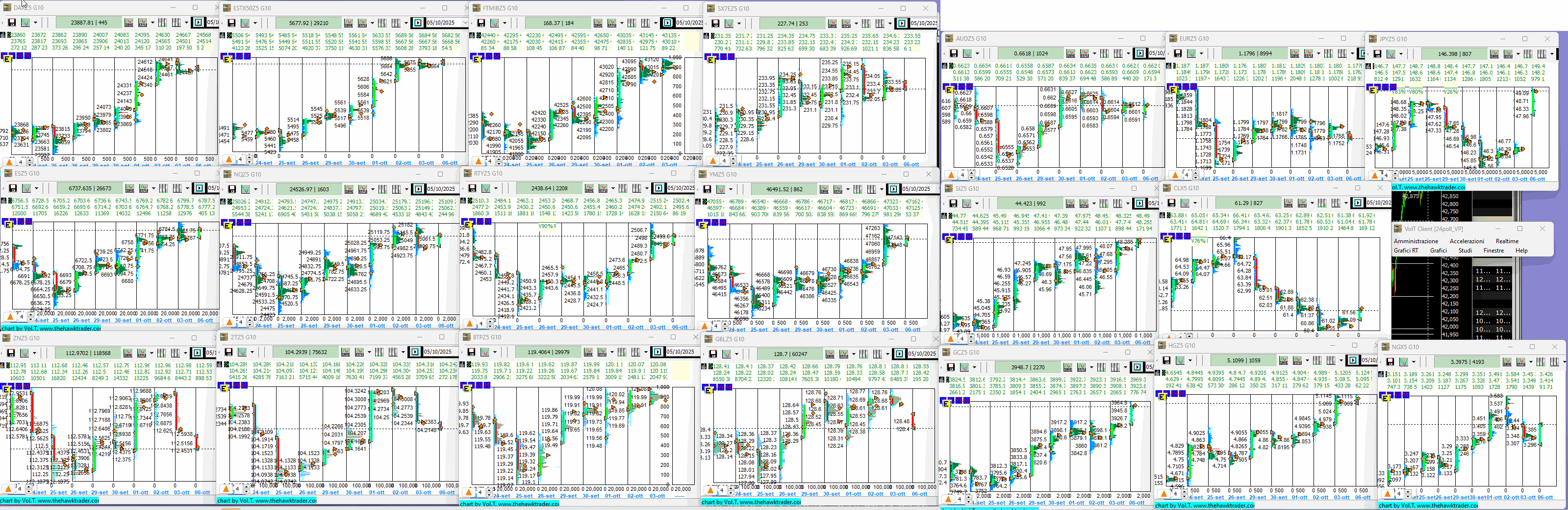Click the orange hand icon in BTPZ5 data row
Image resolution: width=1568 pixels, height=510 pixels.
click(x=464, y=365)
